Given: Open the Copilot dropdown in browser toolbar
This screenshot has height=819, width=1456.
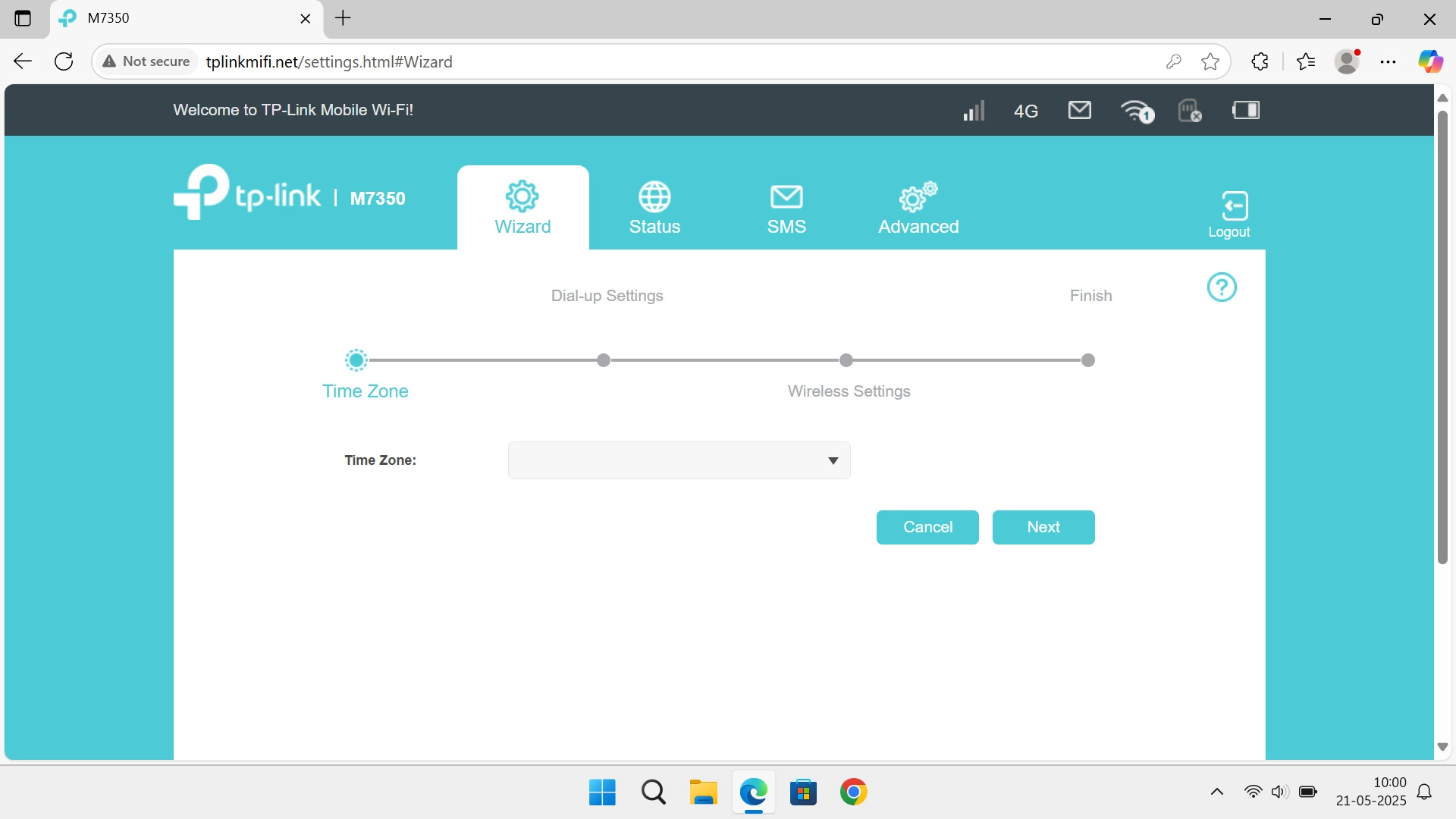Looking at the screenshot, I should [x=1431, y=61].
